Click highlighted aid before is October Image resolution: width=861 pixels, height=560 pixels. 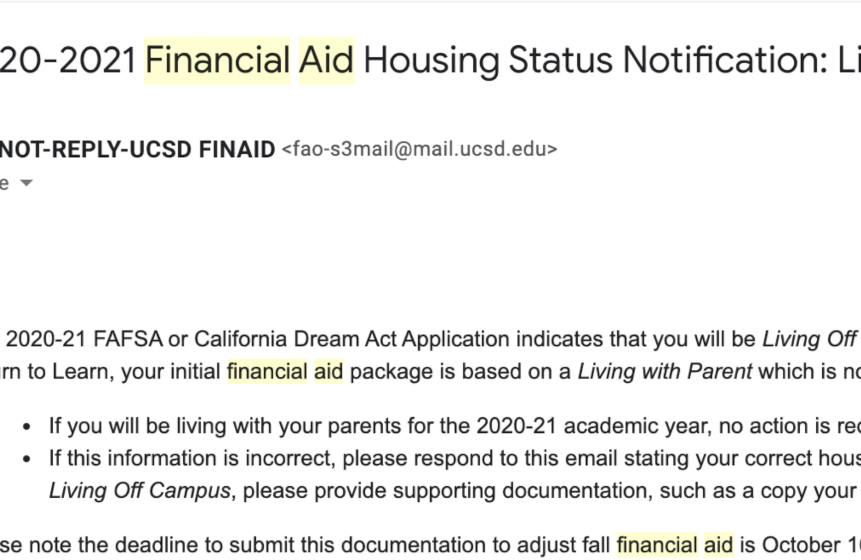718,545
